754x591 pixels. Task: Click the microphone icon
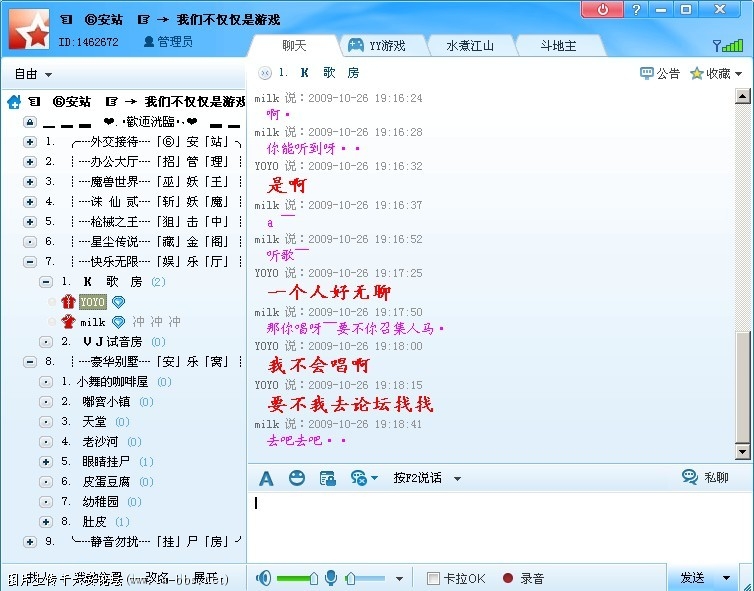click(331, 578)
